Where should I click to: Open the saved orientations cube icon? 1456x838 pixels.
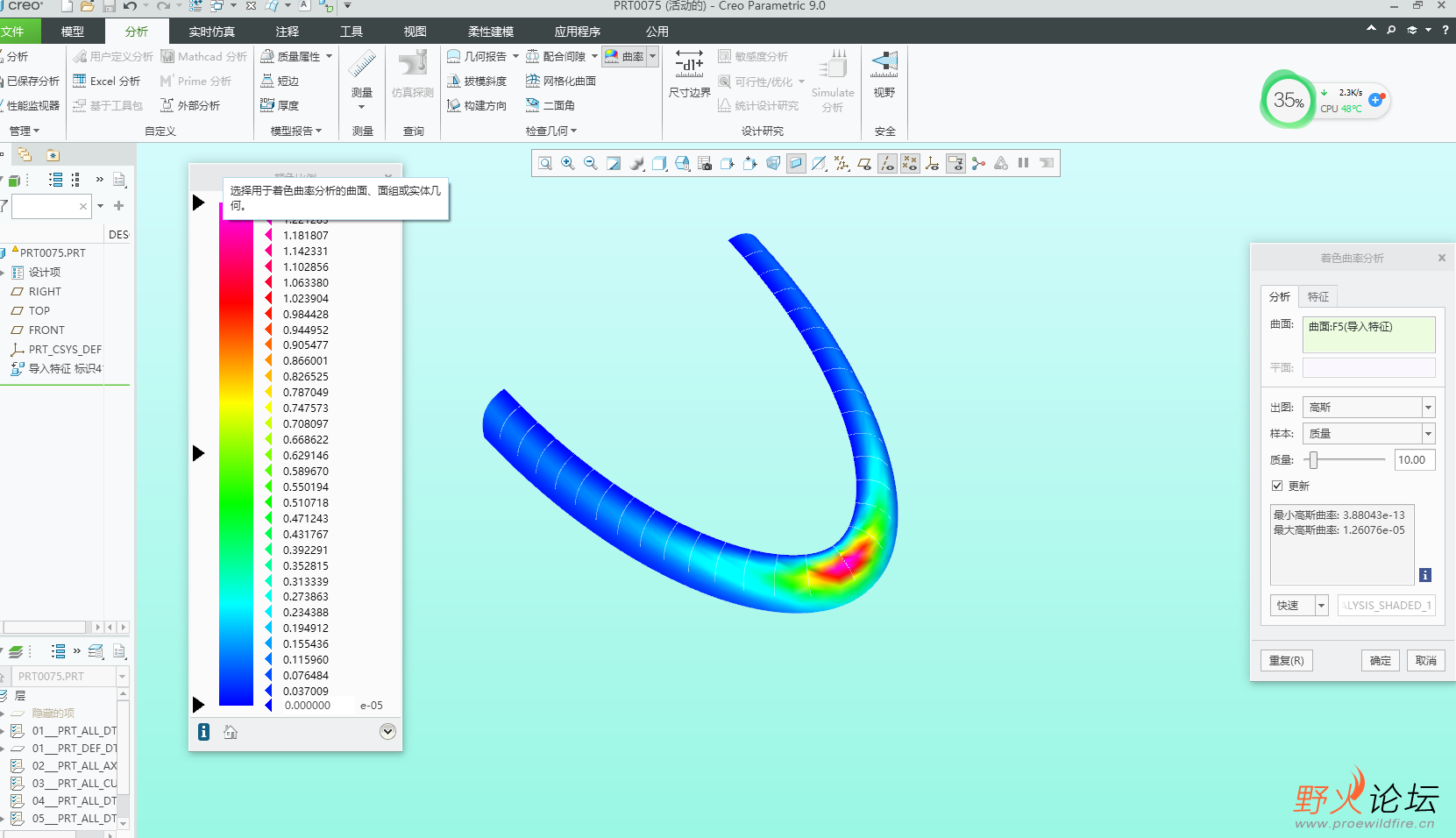[659, 163]
